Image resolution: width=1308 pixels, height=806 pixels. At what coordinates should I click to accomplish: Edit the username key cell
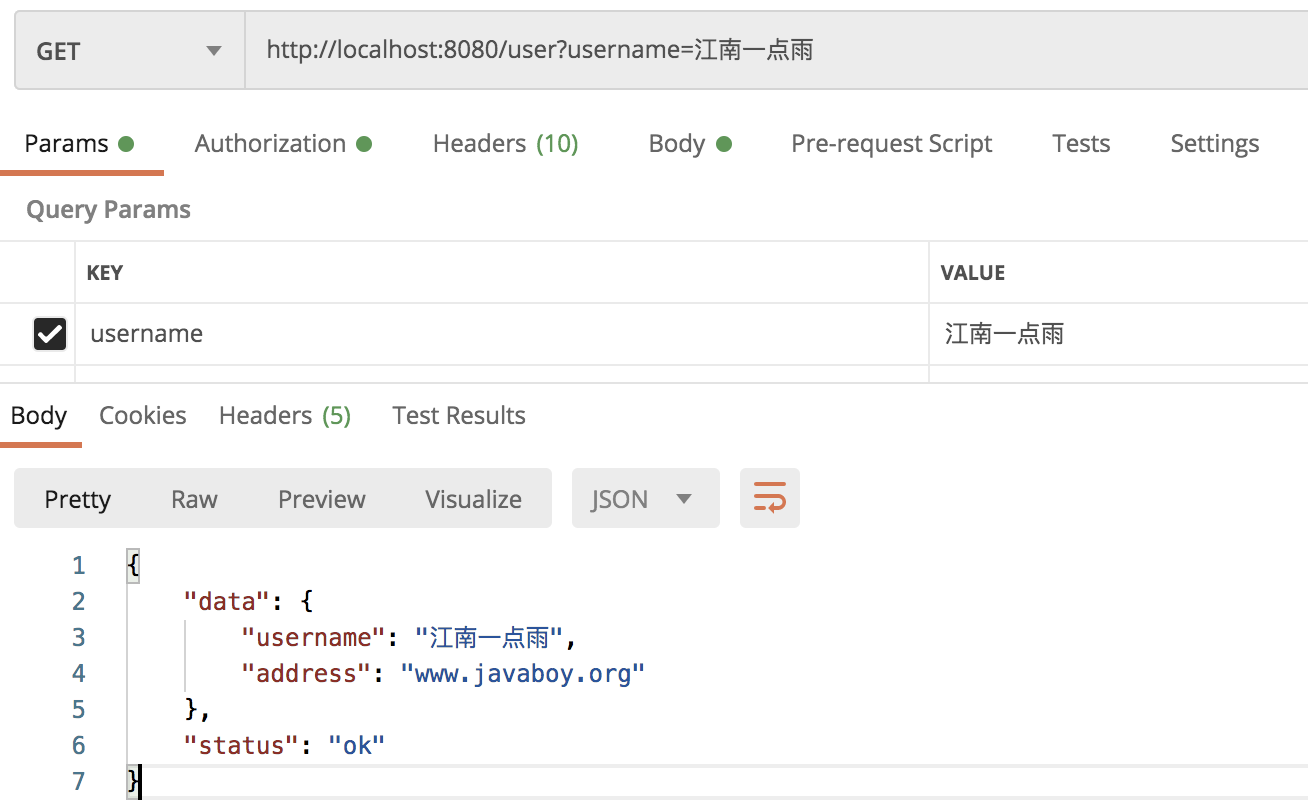502,334
